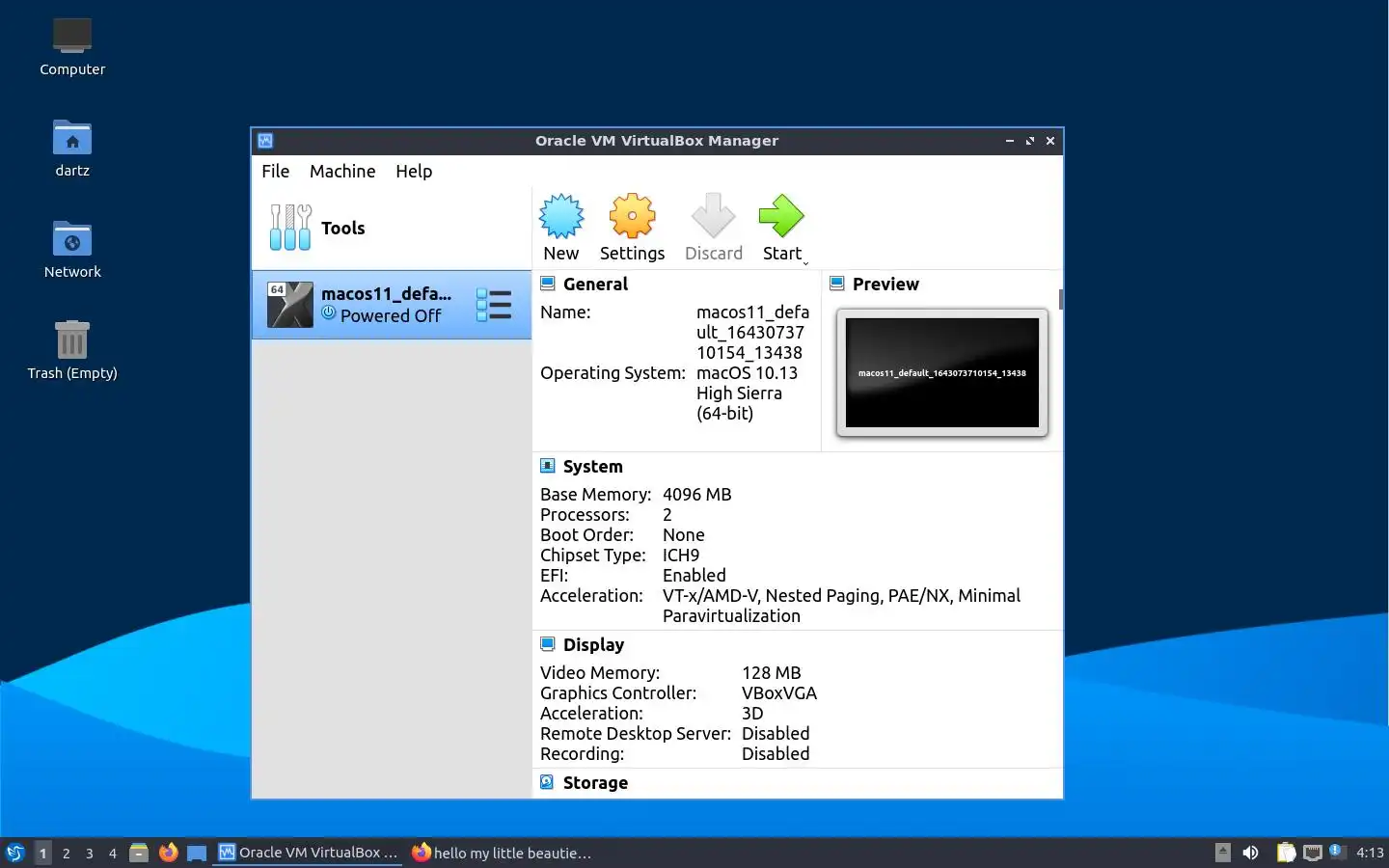Click the General section monitor icon
The image size is (1389, 868).
(547, 284)
